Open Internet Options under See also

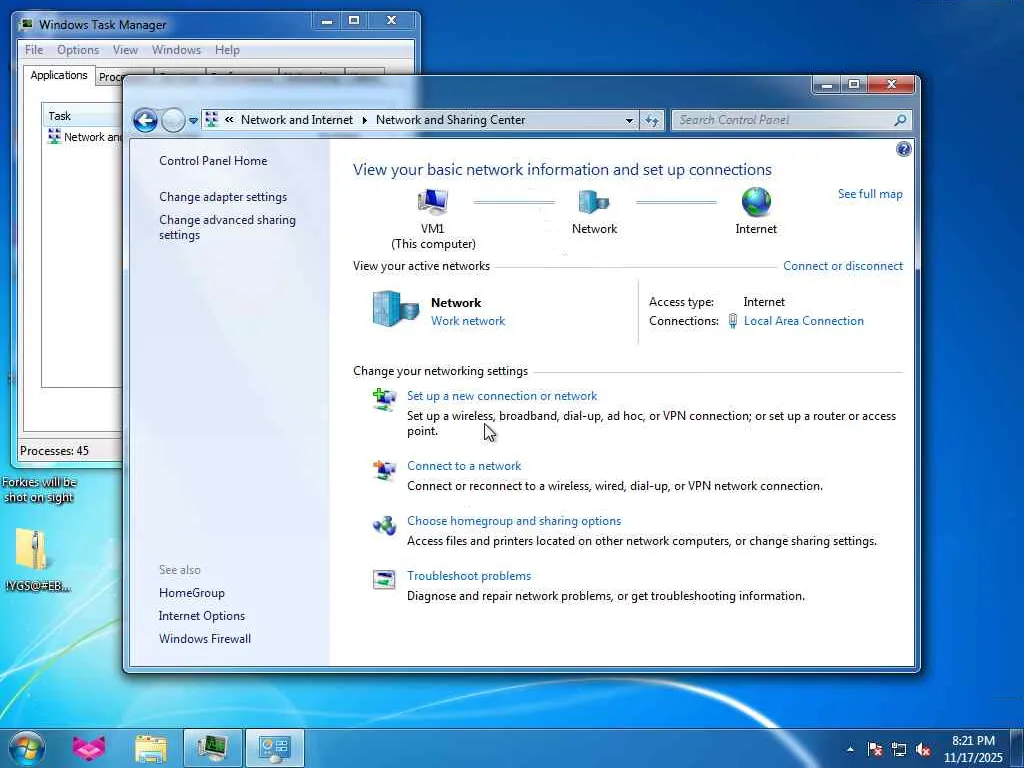[201, 616]
